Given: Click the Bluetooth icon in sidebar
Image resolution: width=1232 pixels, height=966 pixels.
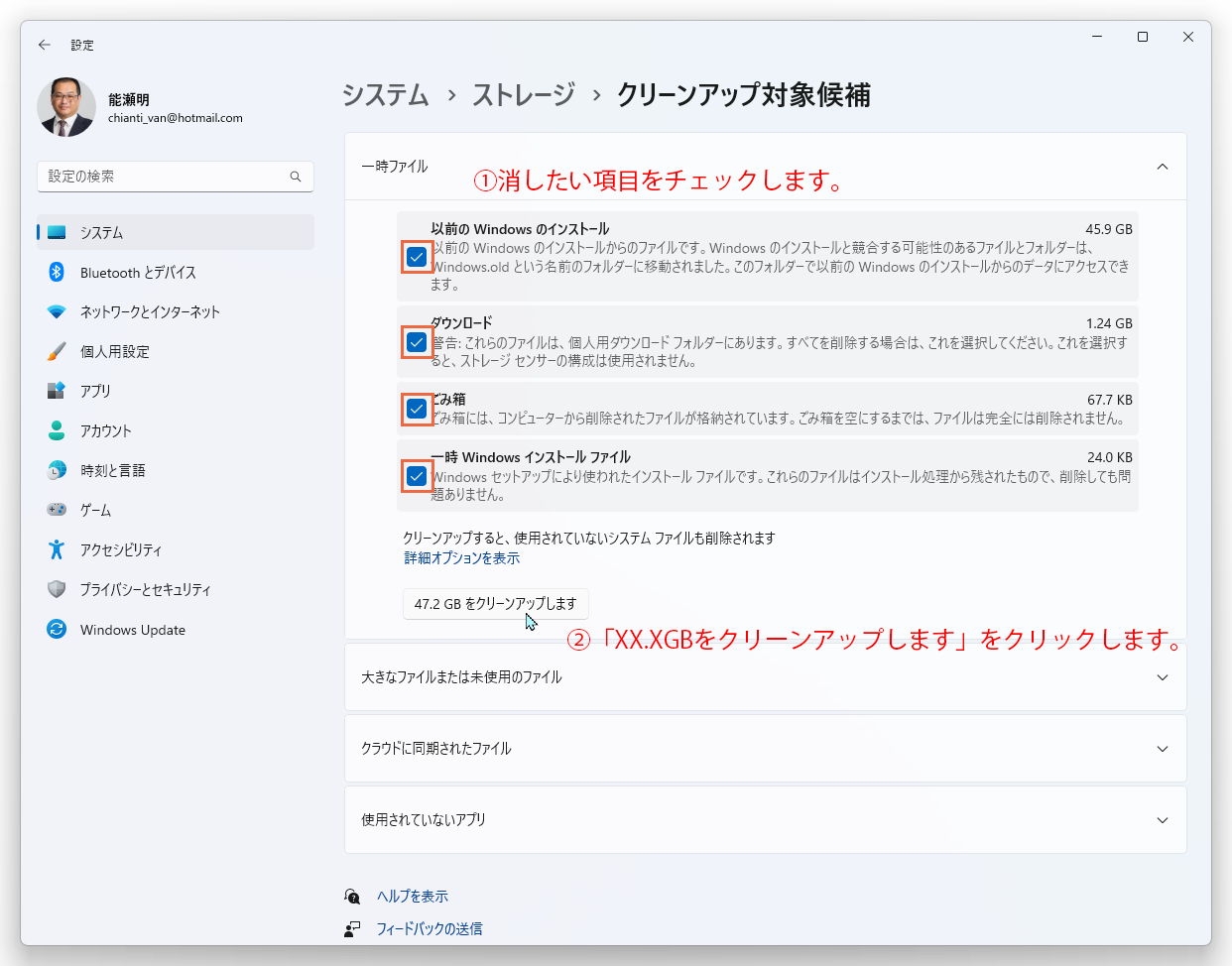Looking at the screenshot, I should pyautogui.click(x=57, y=272).
